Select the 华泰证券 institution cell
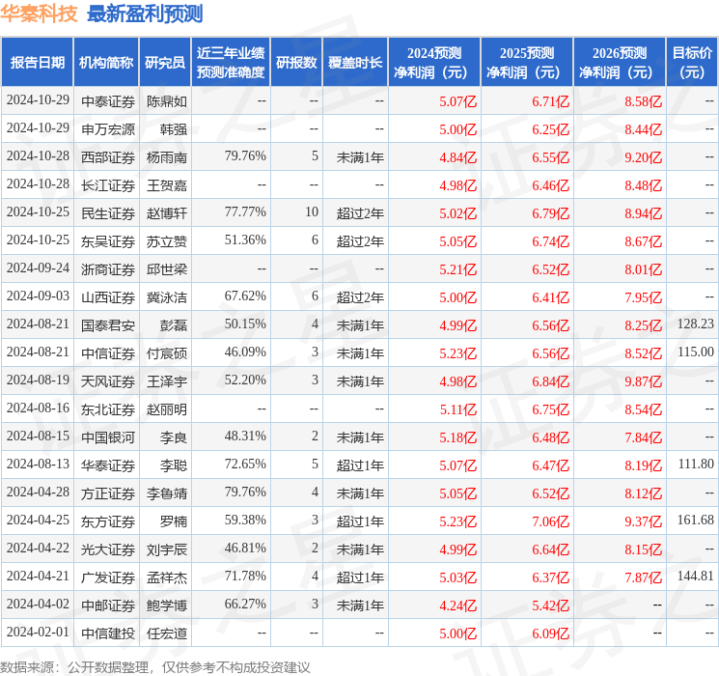The height and width of the screenshot is (676, 719). tap(108, 465)
